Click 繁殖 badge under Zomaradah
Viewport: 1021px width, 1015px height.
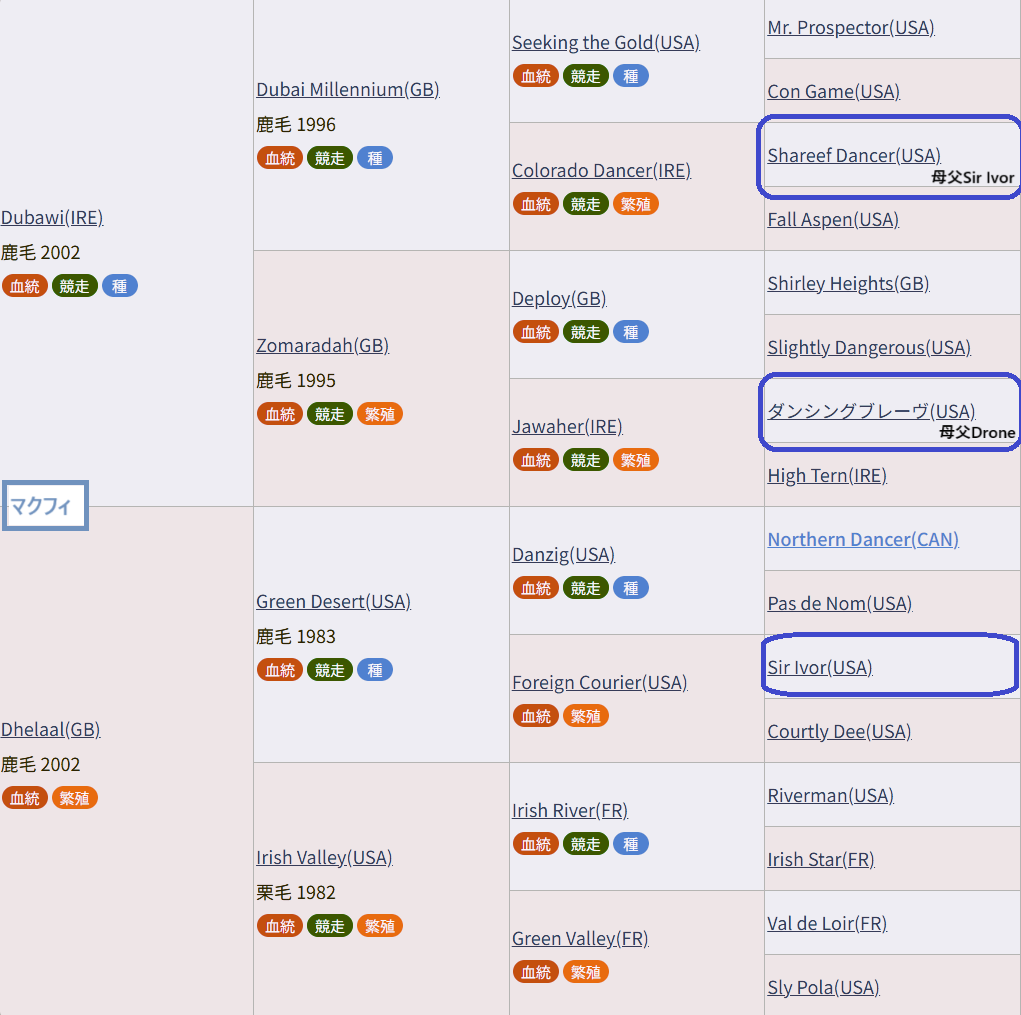(x=380, y=414)
